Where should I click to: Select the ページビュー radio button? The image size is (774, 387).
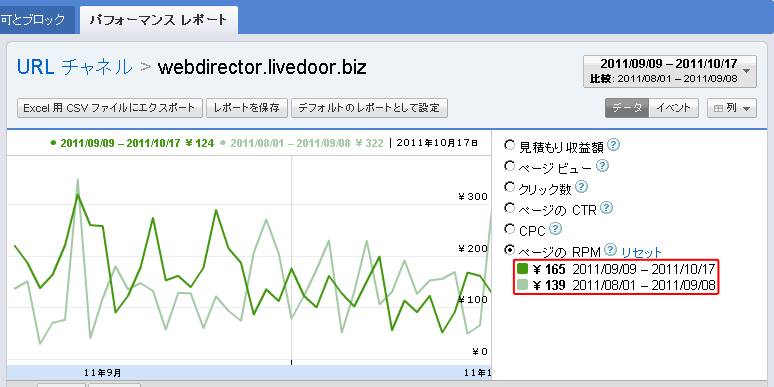(x=509, y=166)
